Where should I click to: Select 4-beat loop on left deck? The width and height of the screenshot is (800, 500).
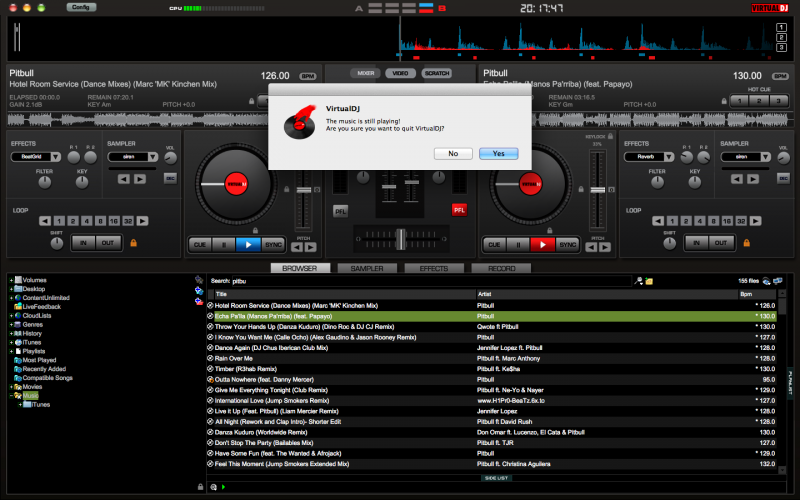(x=85, y=221)
